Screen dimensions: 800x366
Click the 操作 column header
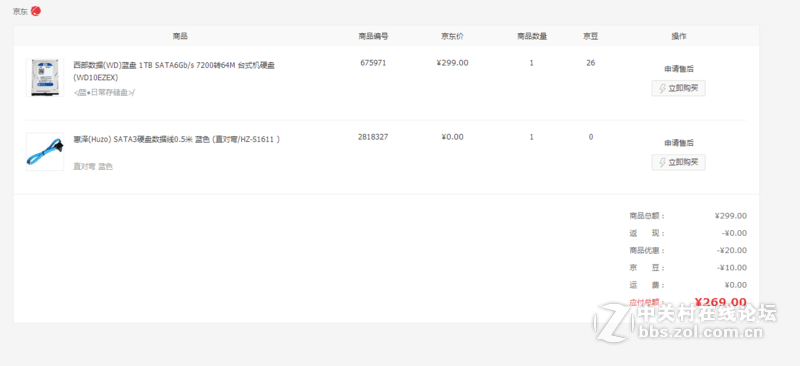tap(679, 36)
